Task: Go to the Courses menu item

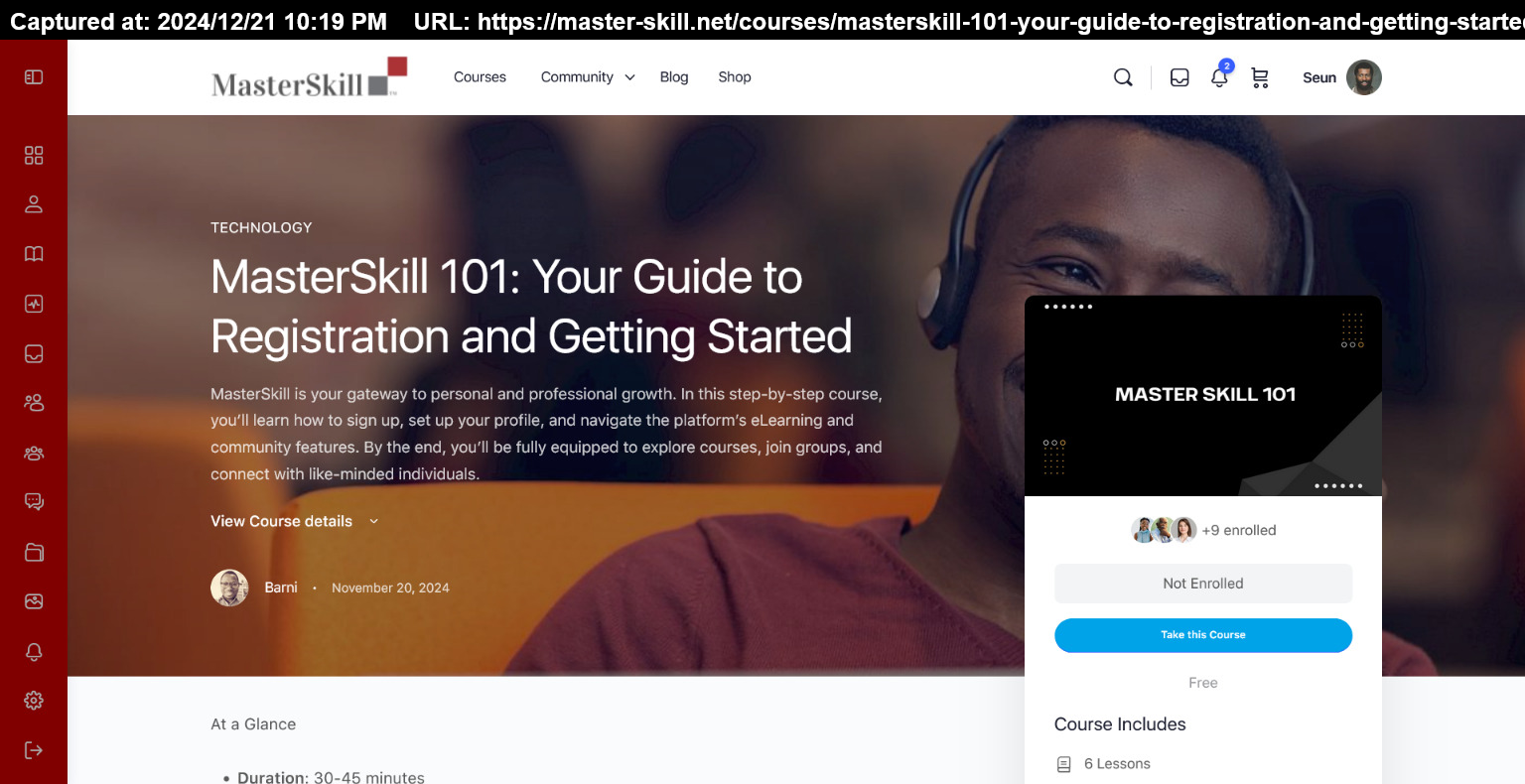Action: click(480, 77)
